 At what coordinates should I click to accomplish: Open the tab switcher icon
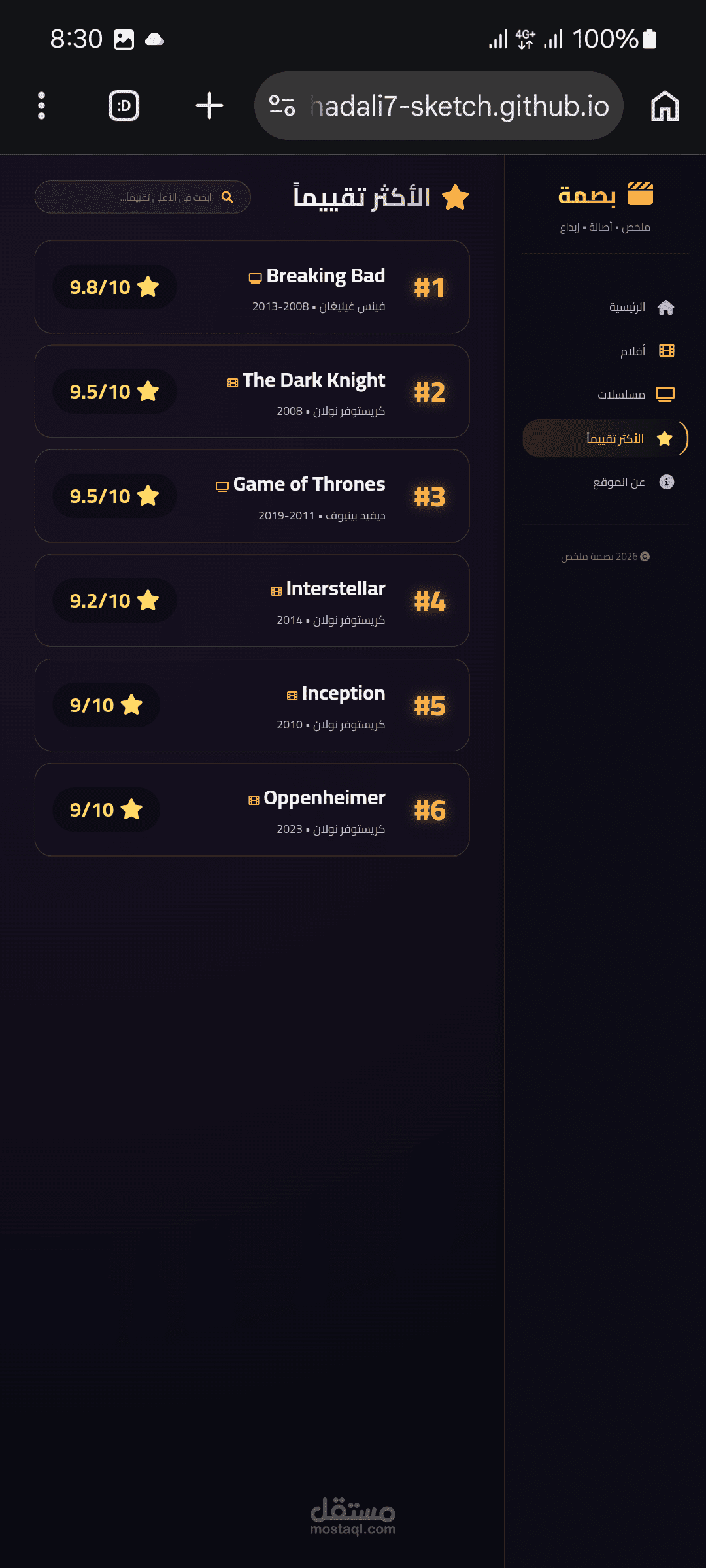(x=124, y=105)
